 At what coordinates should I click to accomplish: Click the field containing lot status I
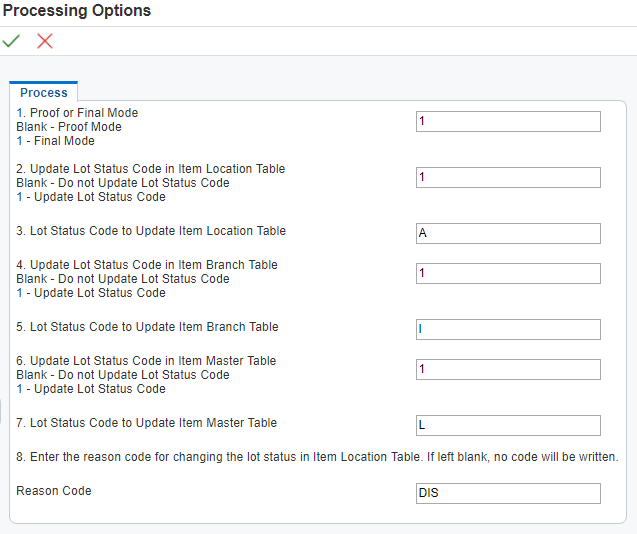pos(508,330)
